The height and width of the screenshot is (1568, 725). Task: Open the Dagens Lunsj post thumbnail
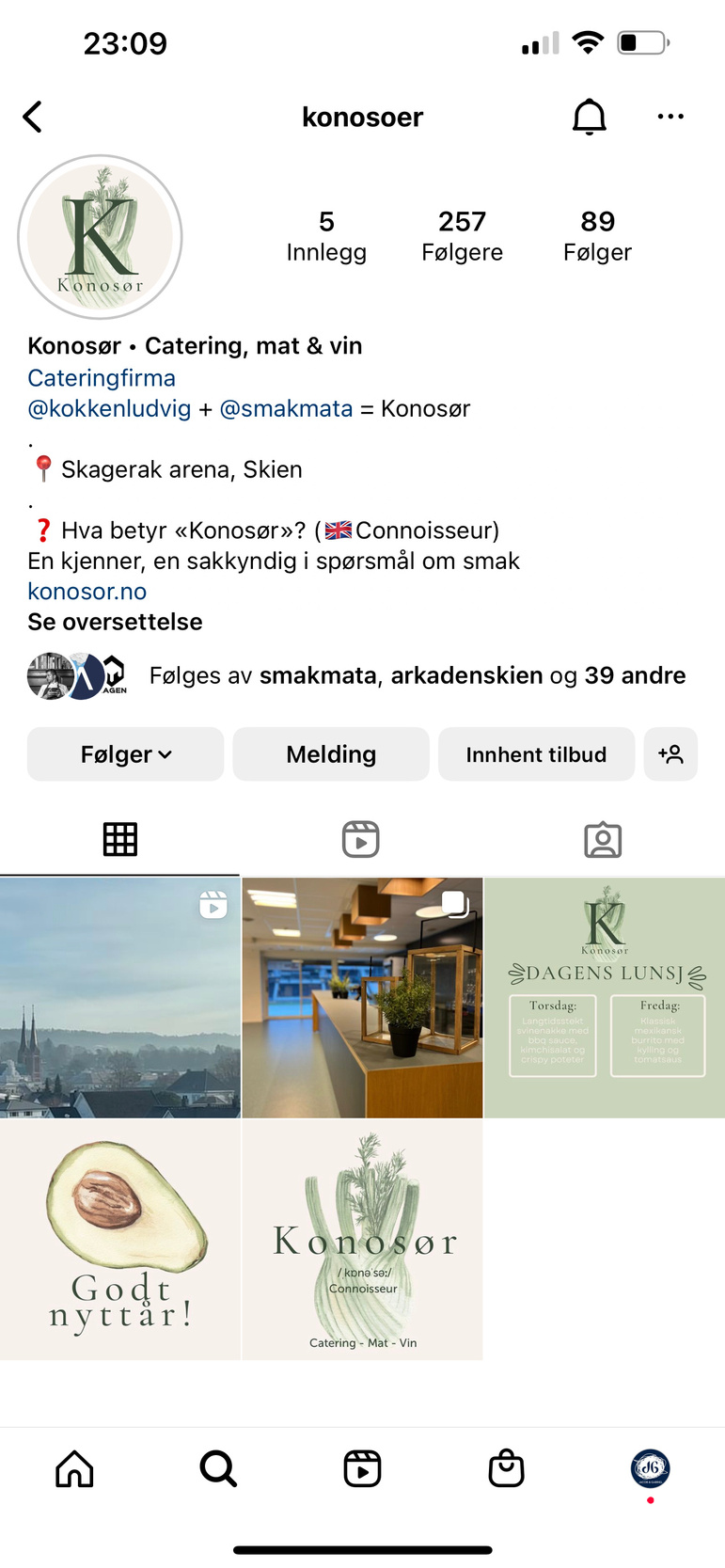[605, 998]
